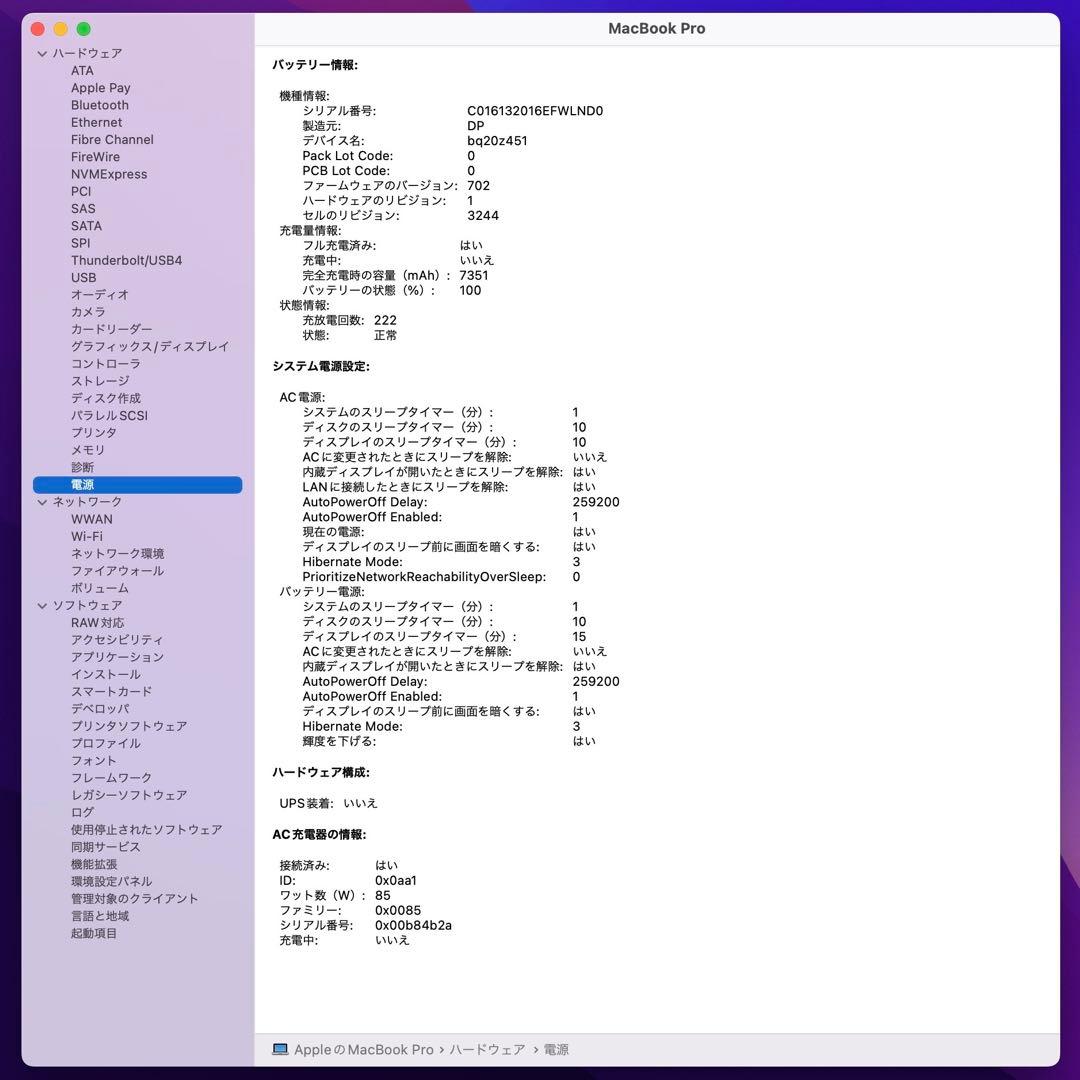This screenshot has width=1080, height=1080.
Task: Collapse the ハードウェア section
Action: point(42,53)
